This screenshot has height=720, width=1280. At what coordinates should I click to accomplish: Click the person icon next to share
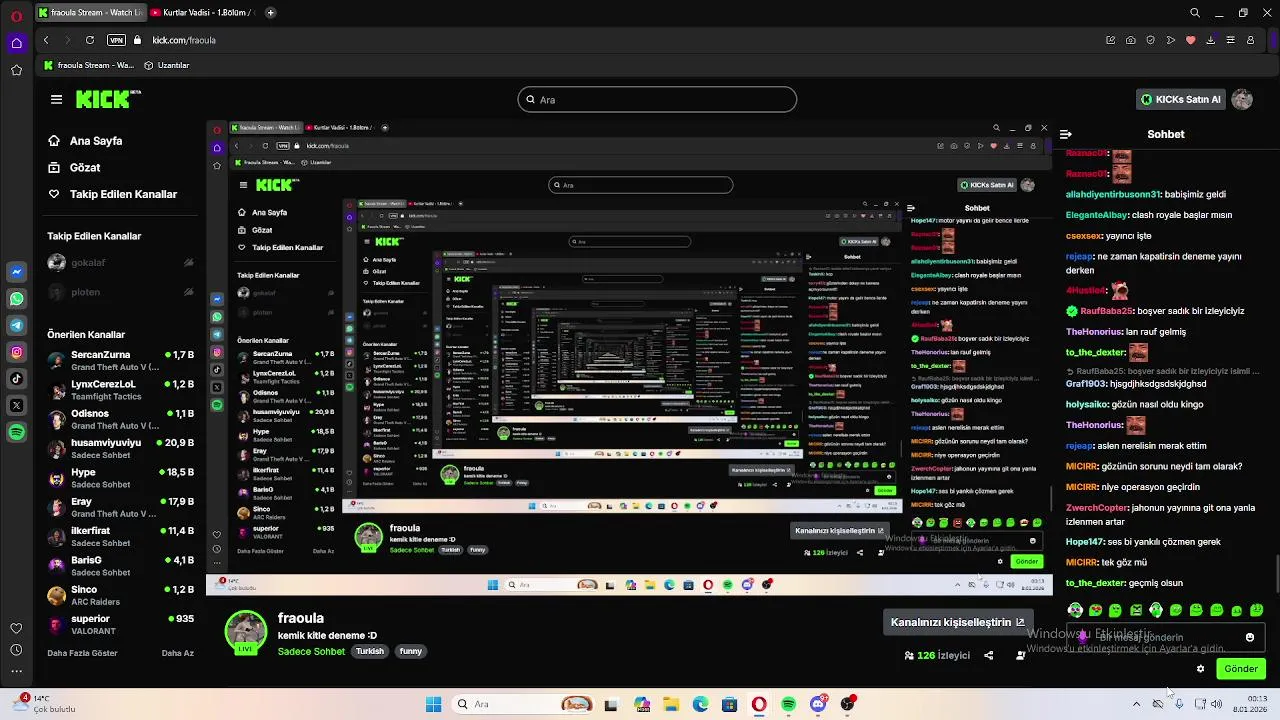click(x=1020, y=656)
